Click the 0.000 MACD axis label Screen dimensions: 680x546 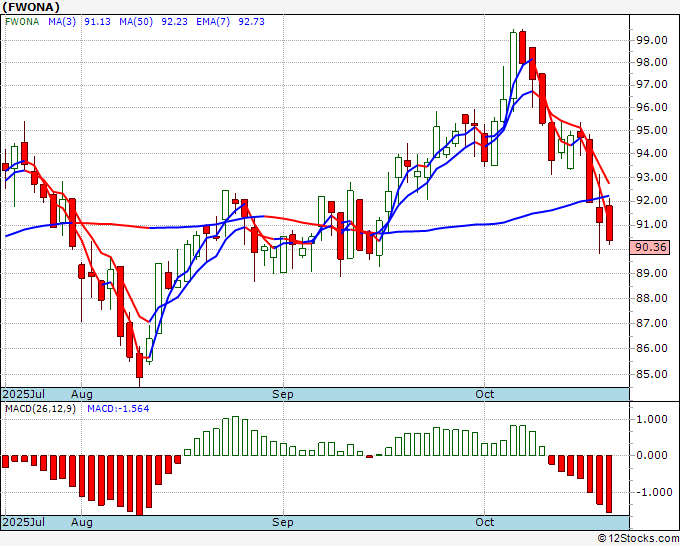click(651, 455)
